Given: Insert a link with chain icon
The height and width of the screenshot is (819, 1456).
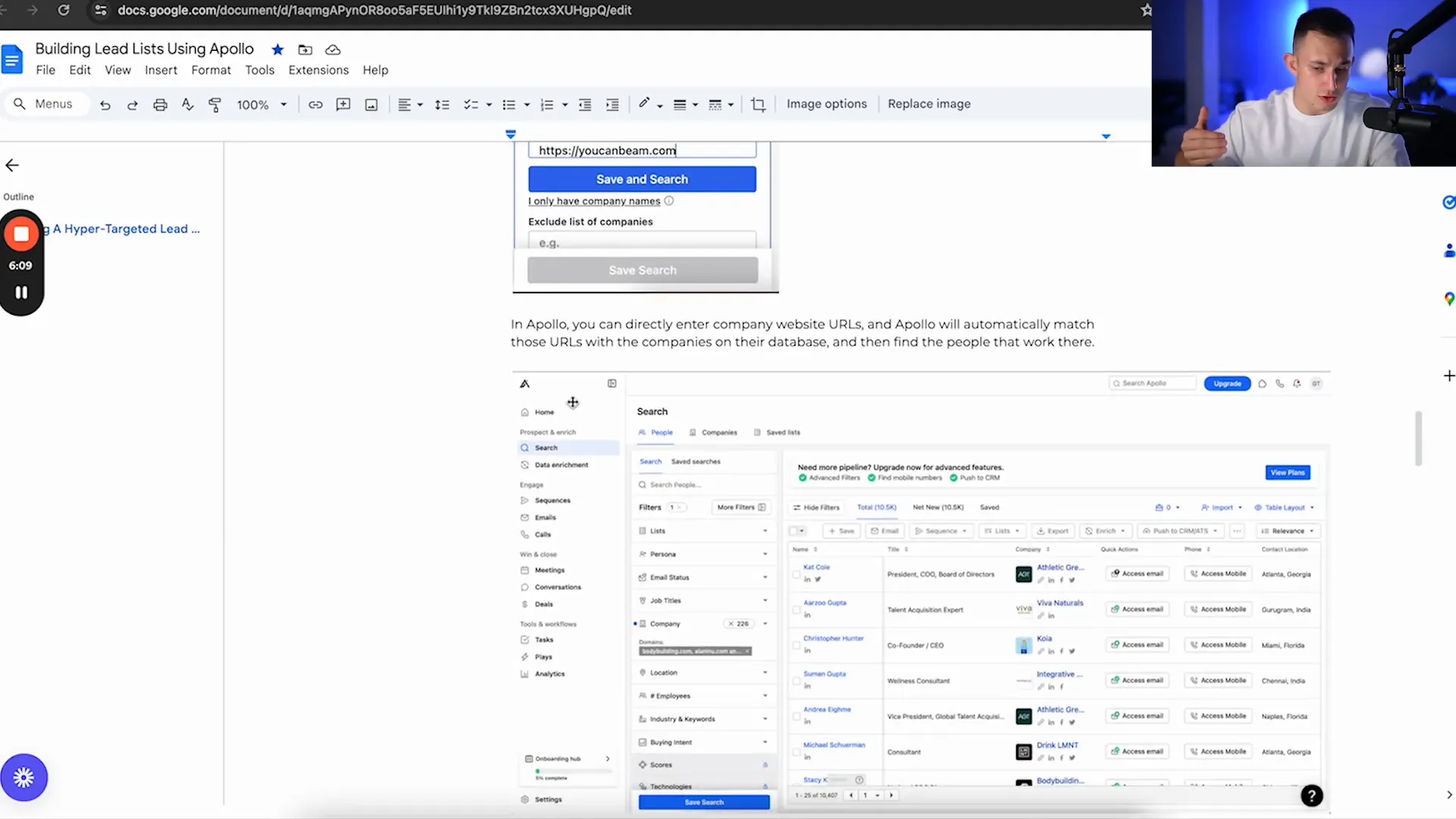Looking at the screenshot, I should click(315, 105).
